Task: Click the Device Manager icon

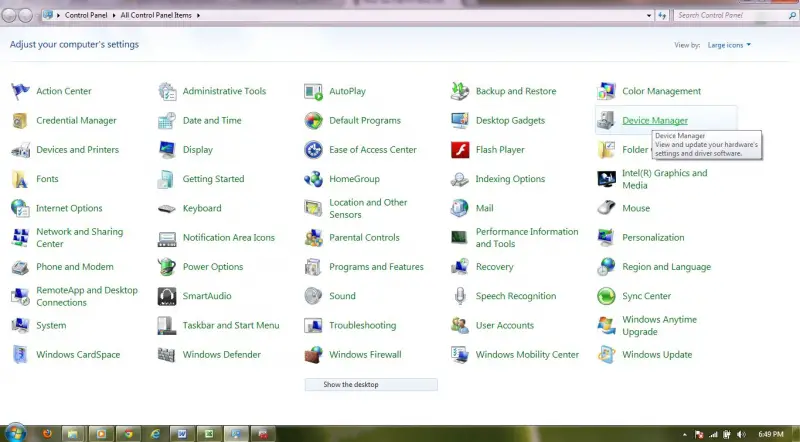Action: point(606,120)
